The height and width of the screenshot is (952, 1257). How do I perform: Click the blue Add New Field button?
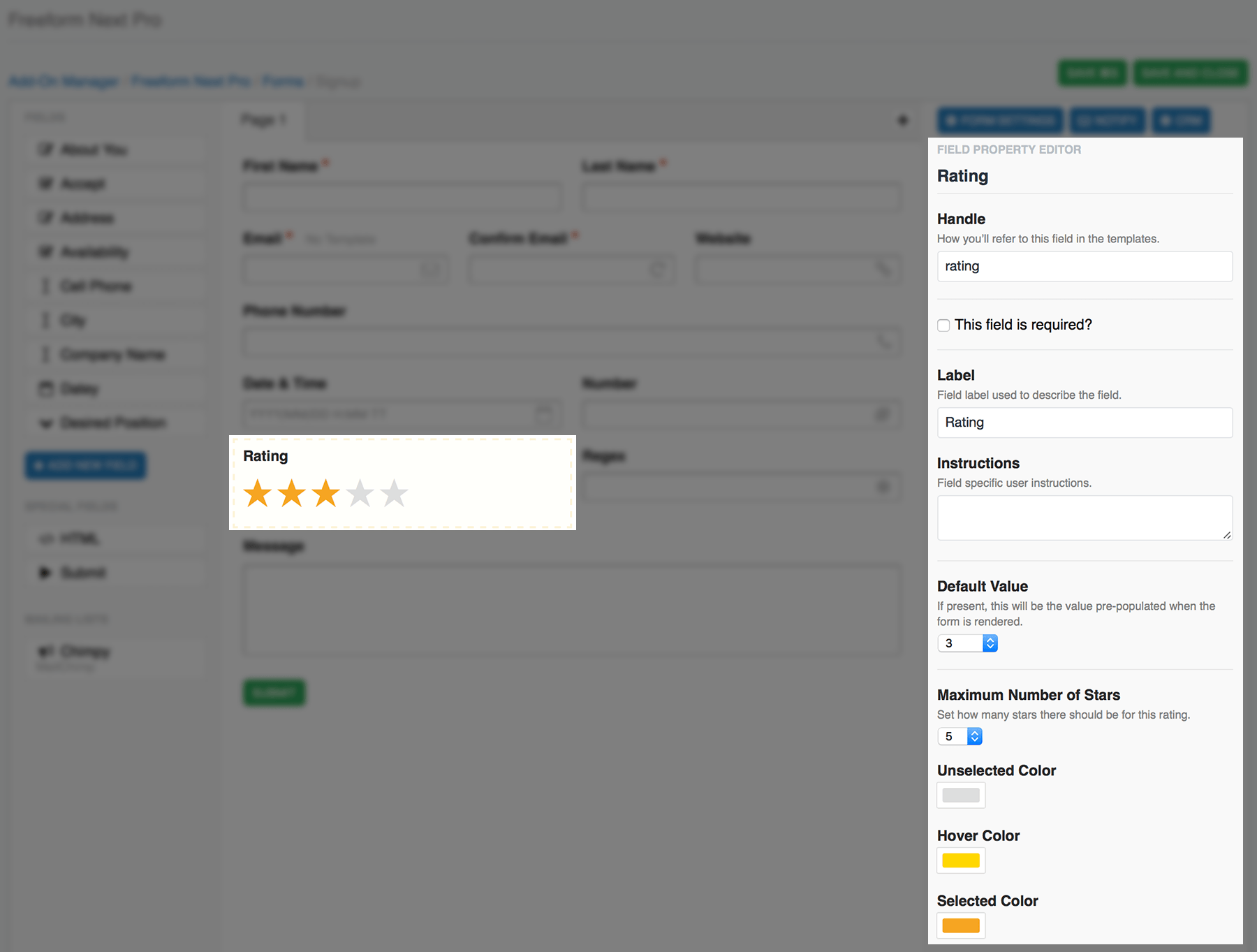pos(86,466)
